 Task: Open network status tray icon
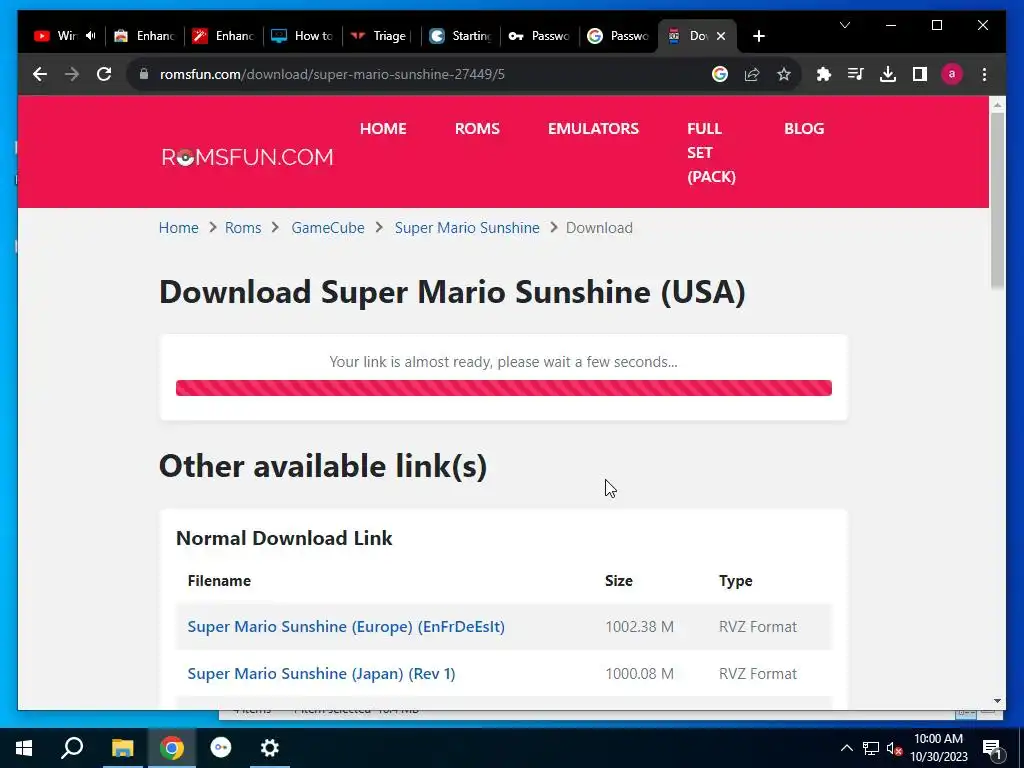[x=871, y=748]
